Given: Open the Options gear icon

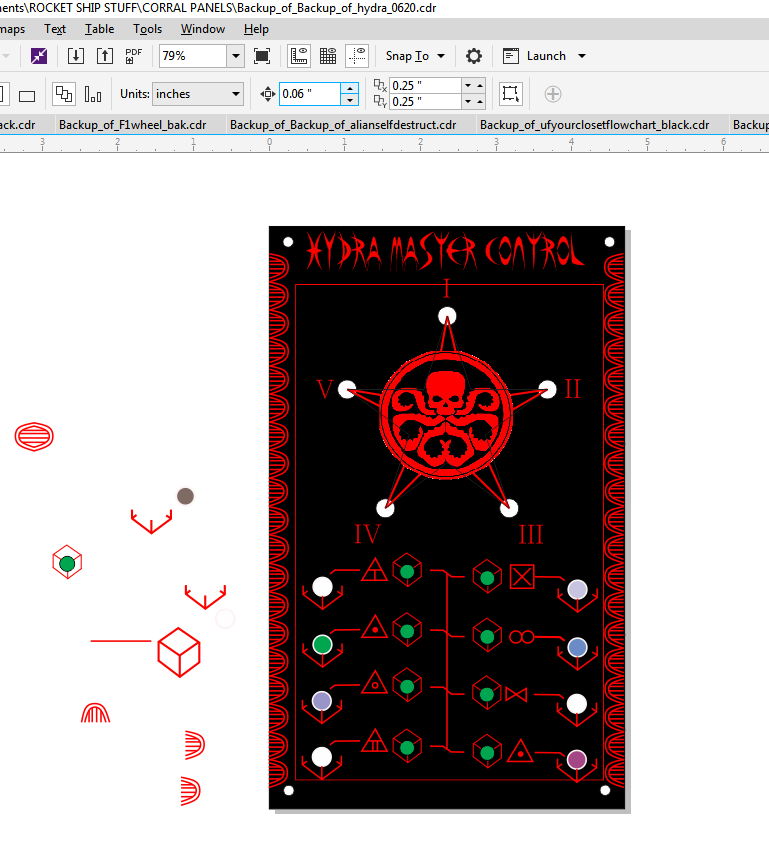Looking at the screenshot, I should click(x=474, y=56).
